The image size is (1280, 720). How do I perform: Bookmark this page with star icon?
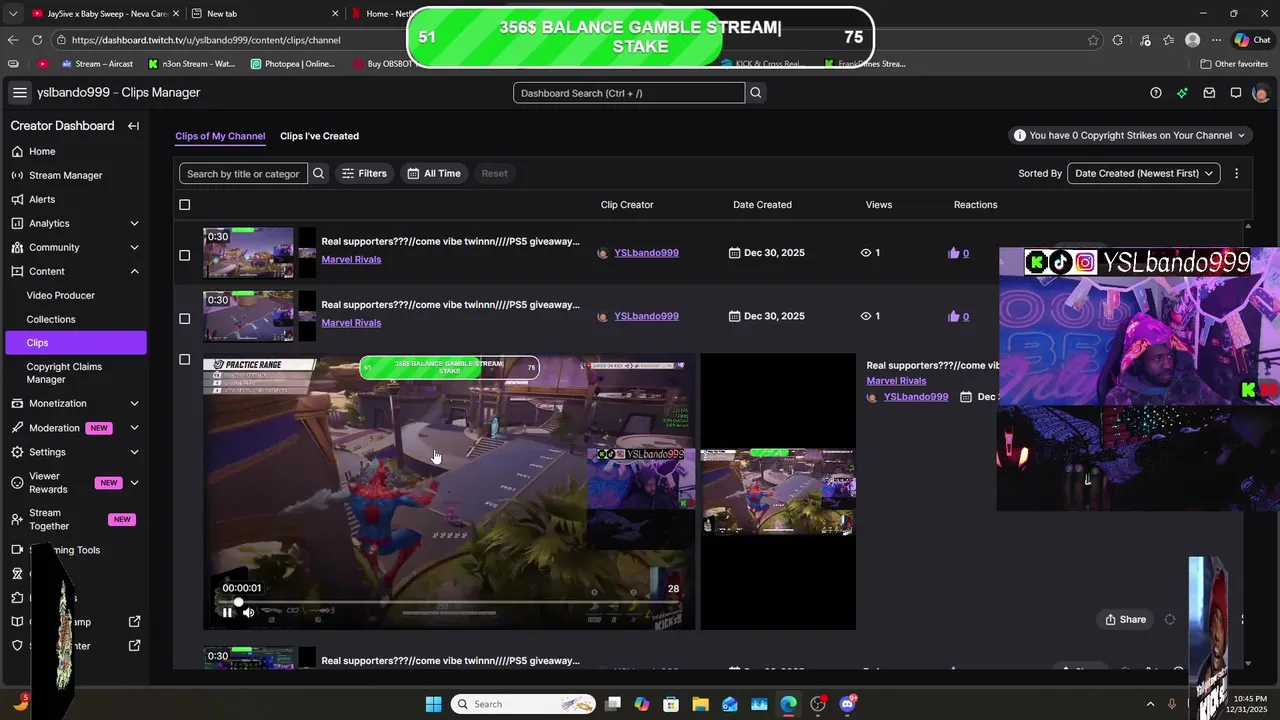[x=1093, y=40]
